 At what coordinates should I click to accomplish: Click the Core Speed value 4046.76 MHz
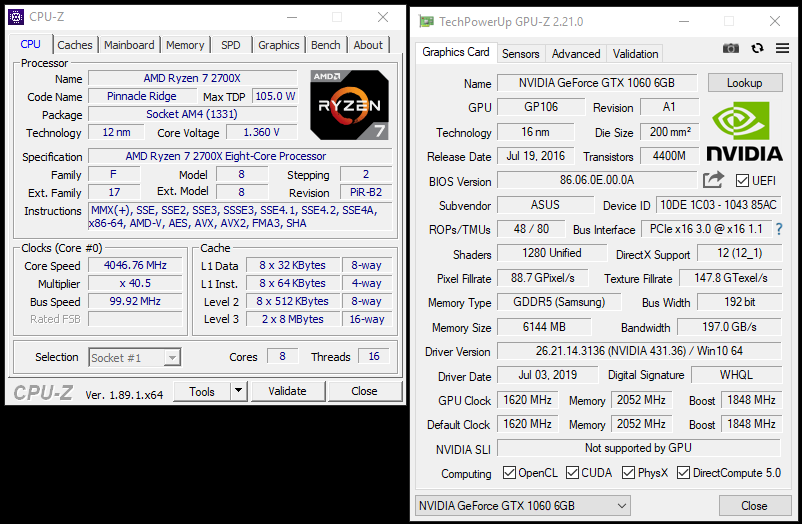[x=136, y=265]
